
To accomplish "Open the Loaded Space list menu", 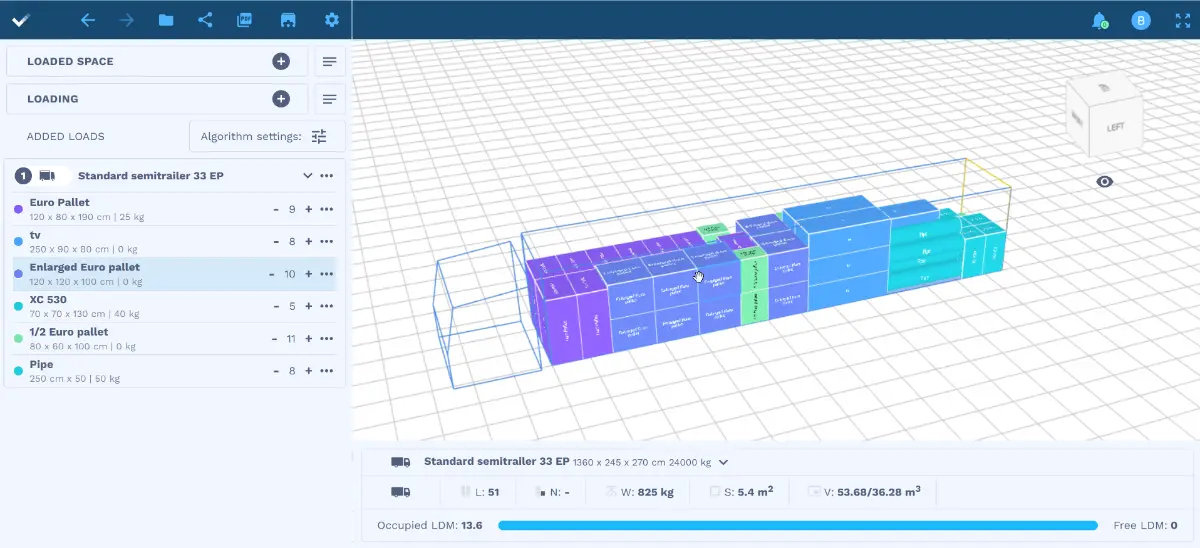I will point(329,62).
